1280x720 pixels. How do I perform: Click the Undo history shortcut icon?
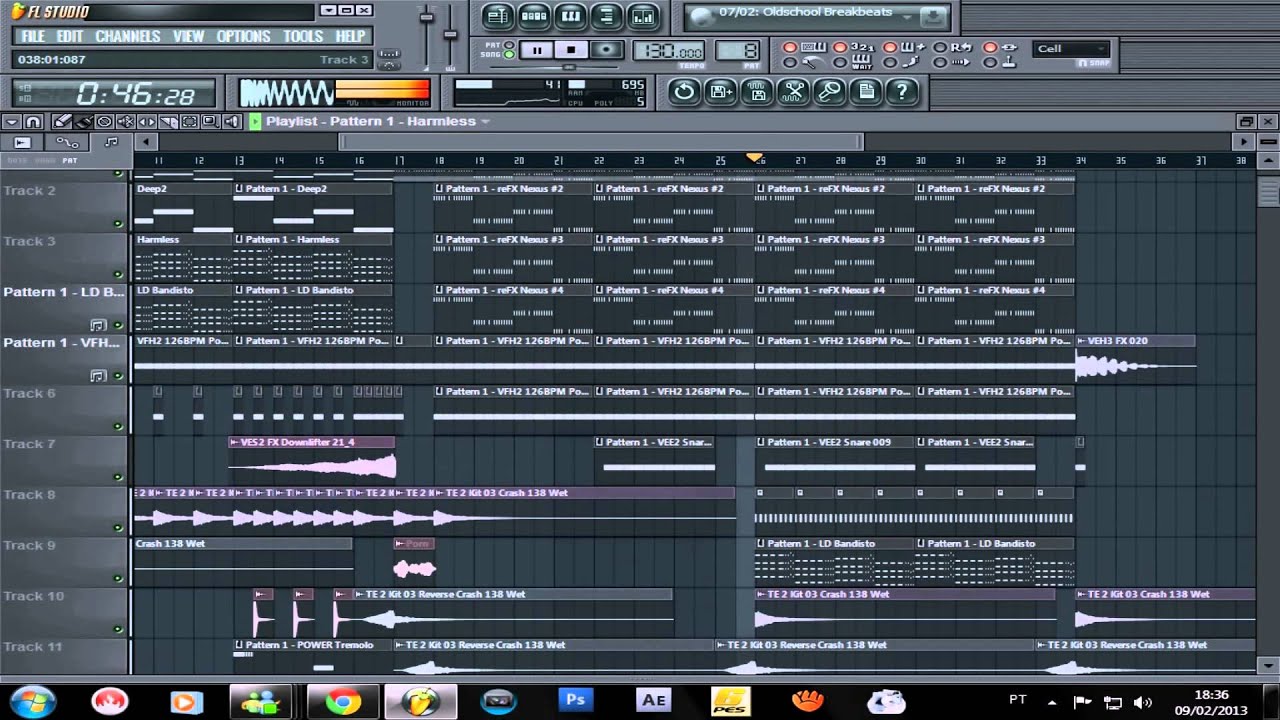click(684, 92)
